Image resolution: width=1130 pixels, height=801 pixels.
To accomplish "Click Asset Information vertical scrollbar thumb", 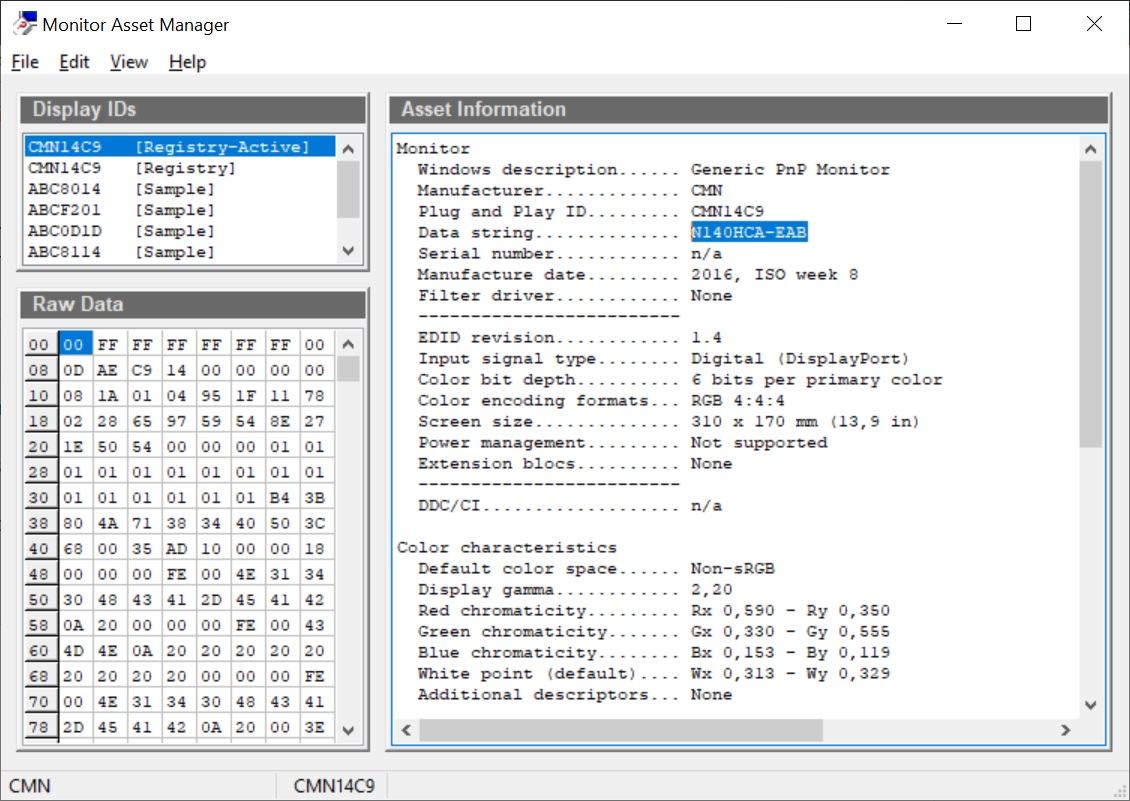I will pyautogui.click(x=1090, y=304).
